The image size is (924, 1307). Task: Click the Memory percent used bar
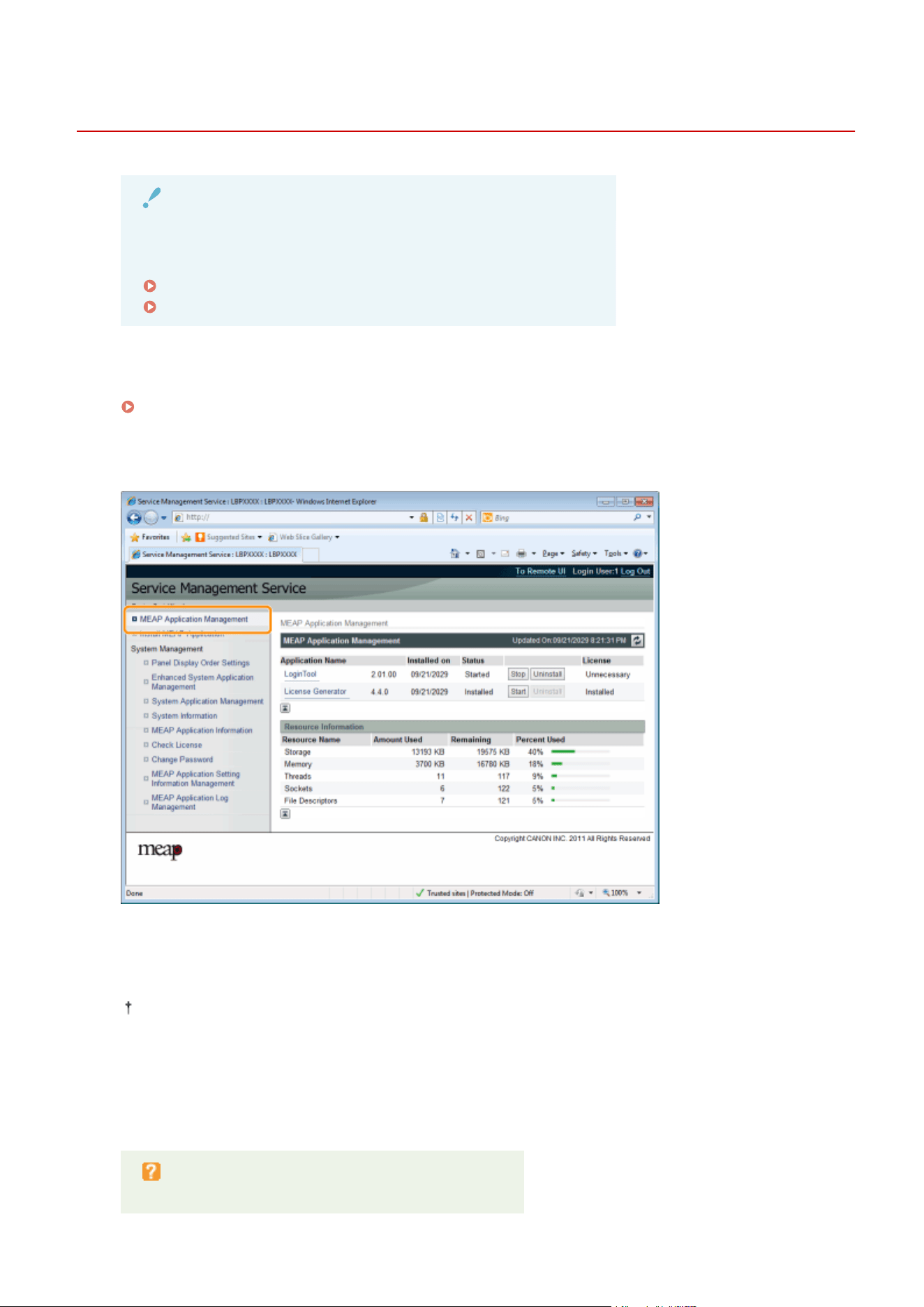coord(580,764)
